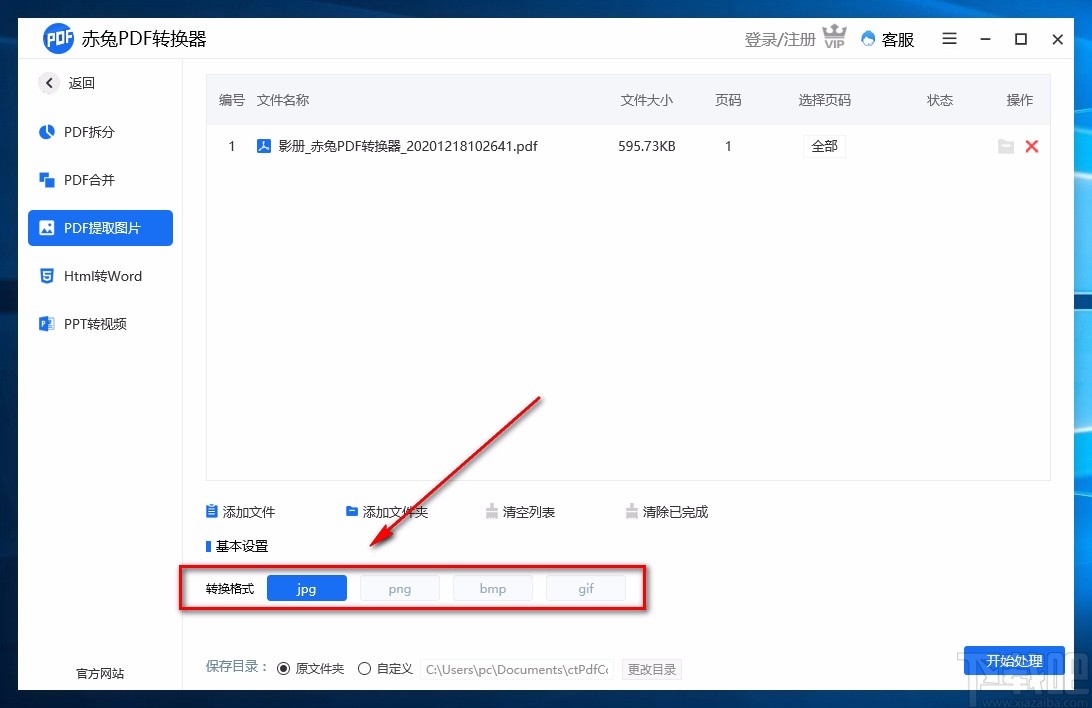1092x708 pixels.
Task: Start processing with 开始处理
Action: click(x=1014, y=661)
